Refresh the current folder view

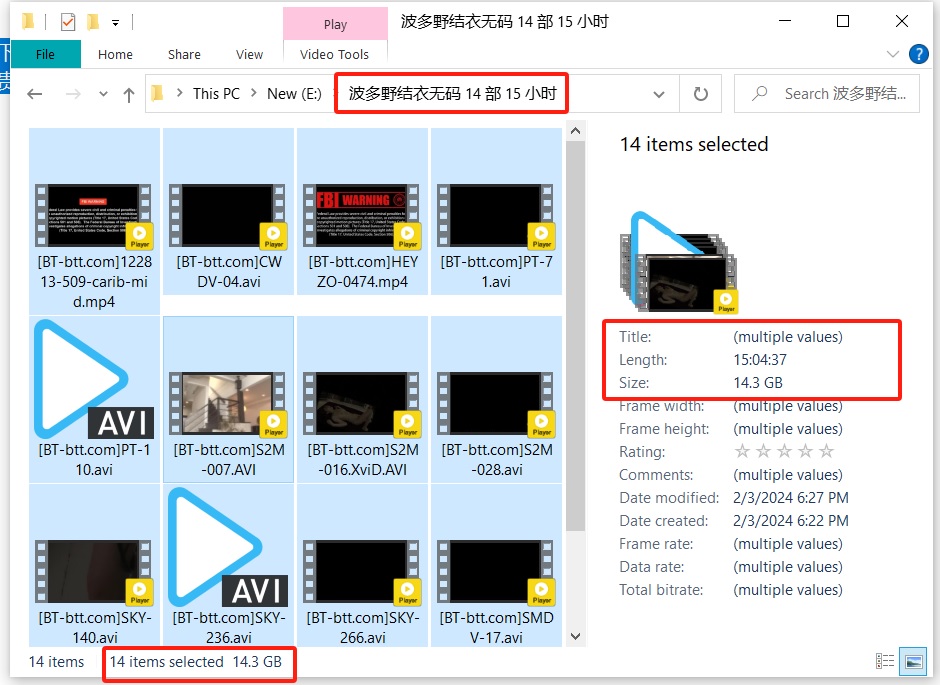tap(700, 94)
